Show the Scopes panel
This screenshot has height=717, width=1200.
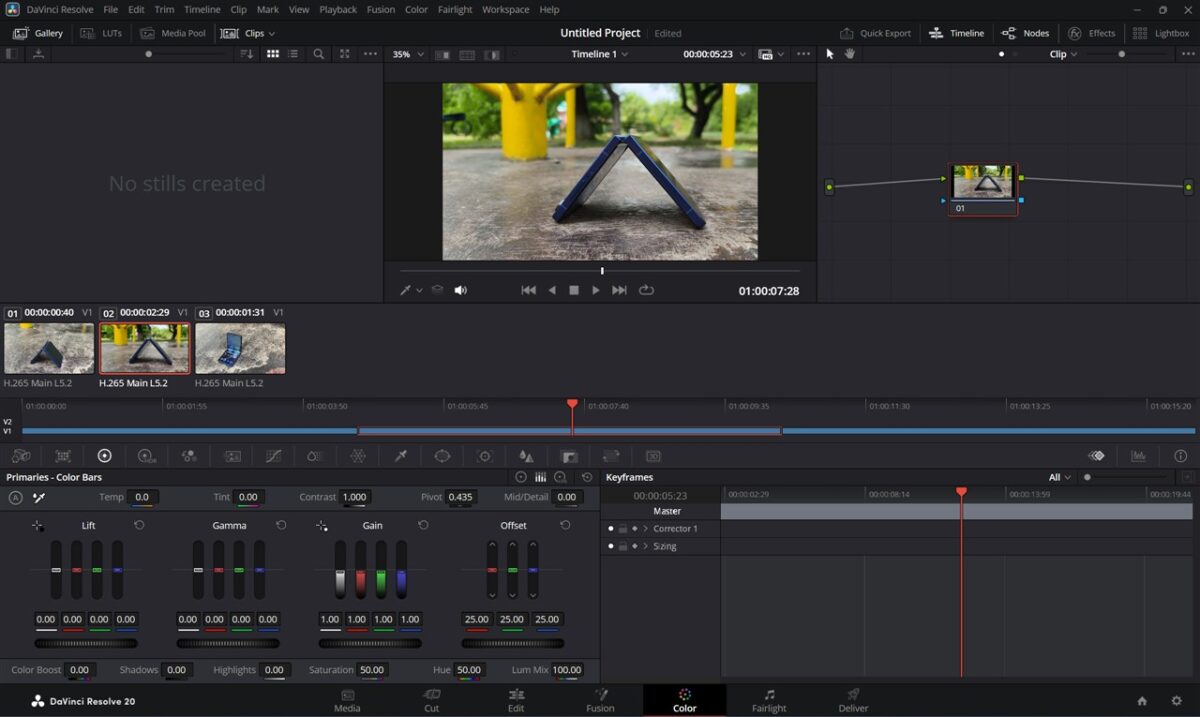click(x=1138, y=456)
